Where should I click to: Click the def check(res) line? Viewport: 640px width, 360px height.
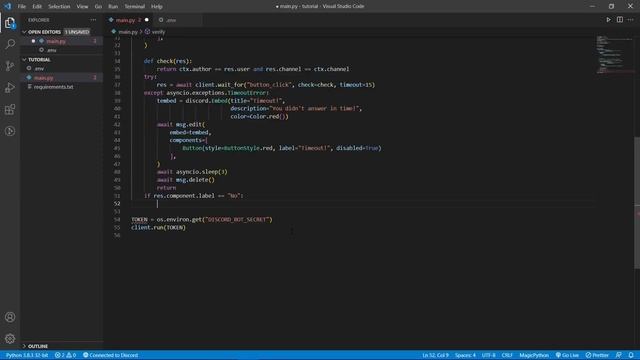[x=168, y=61]
